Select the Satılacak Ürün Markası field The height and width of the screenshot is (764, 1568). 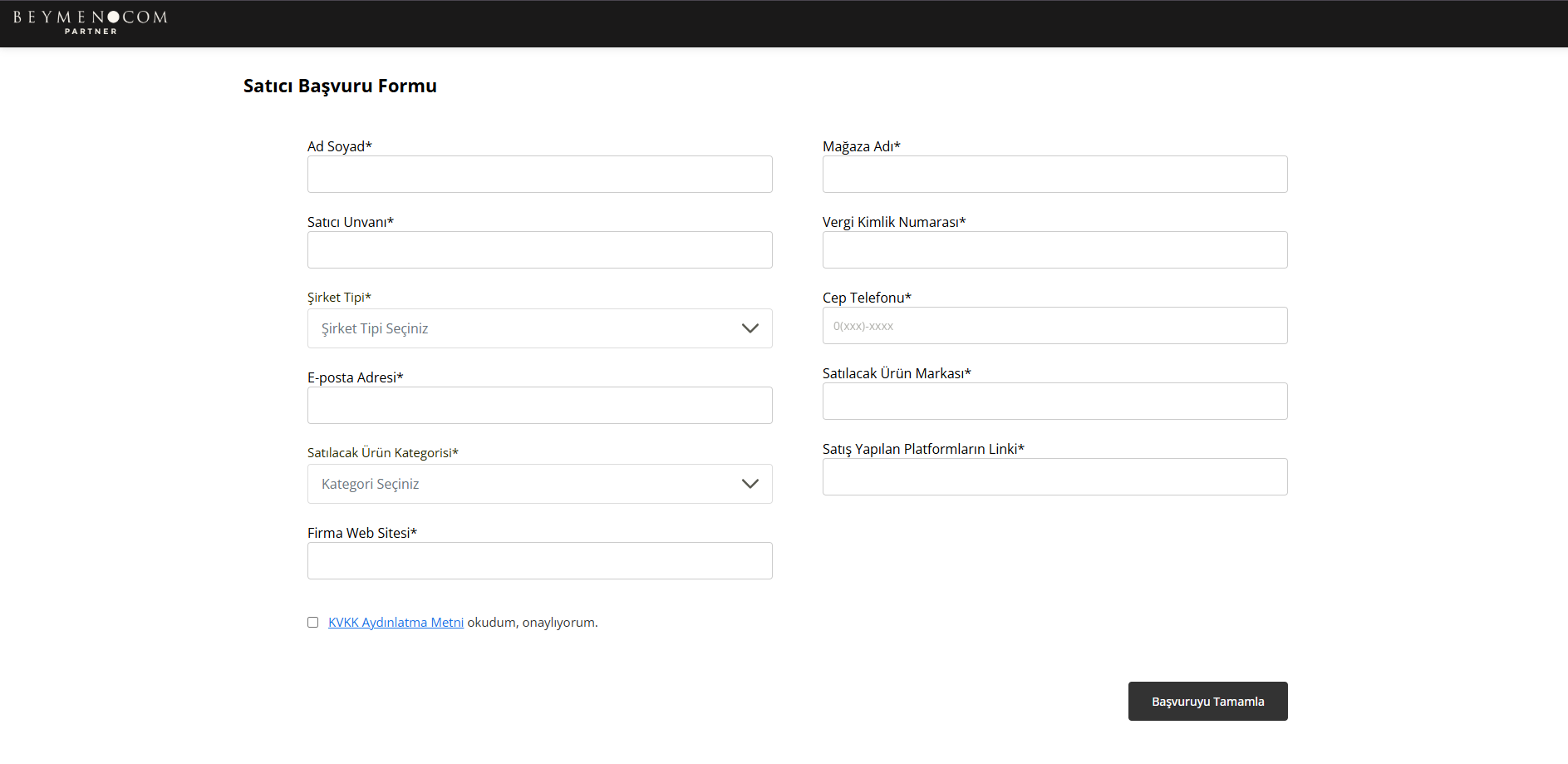(1054, 402)
